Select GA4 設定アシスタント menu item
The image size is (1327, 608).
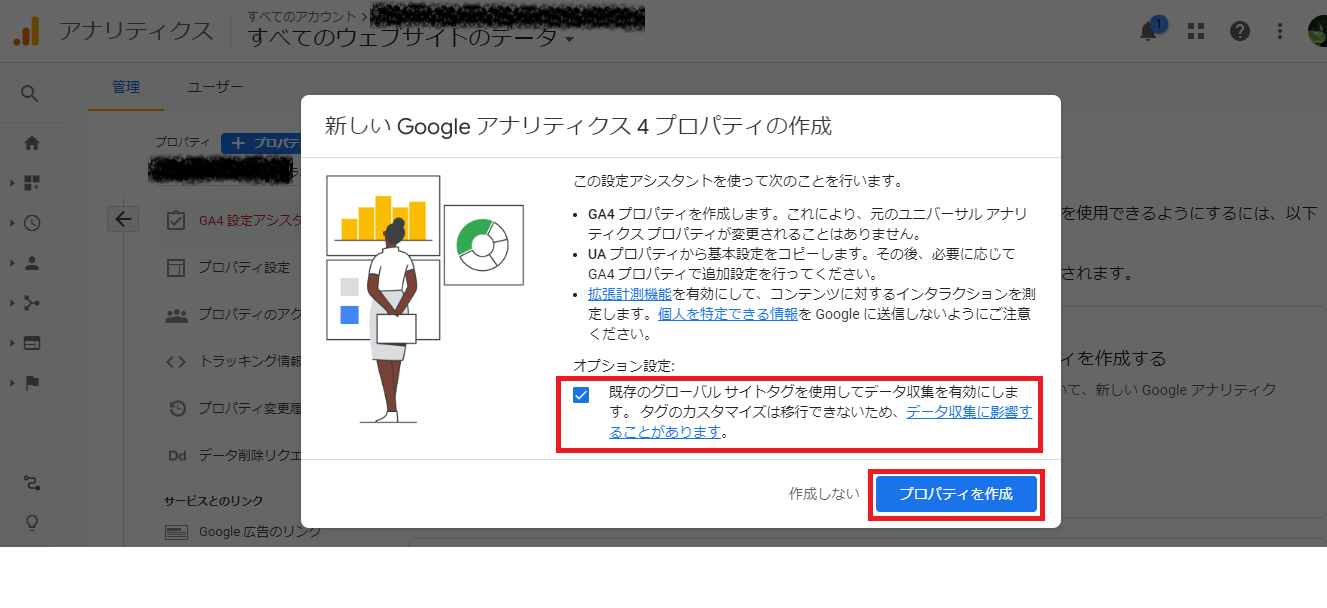(x=231, y=221)
